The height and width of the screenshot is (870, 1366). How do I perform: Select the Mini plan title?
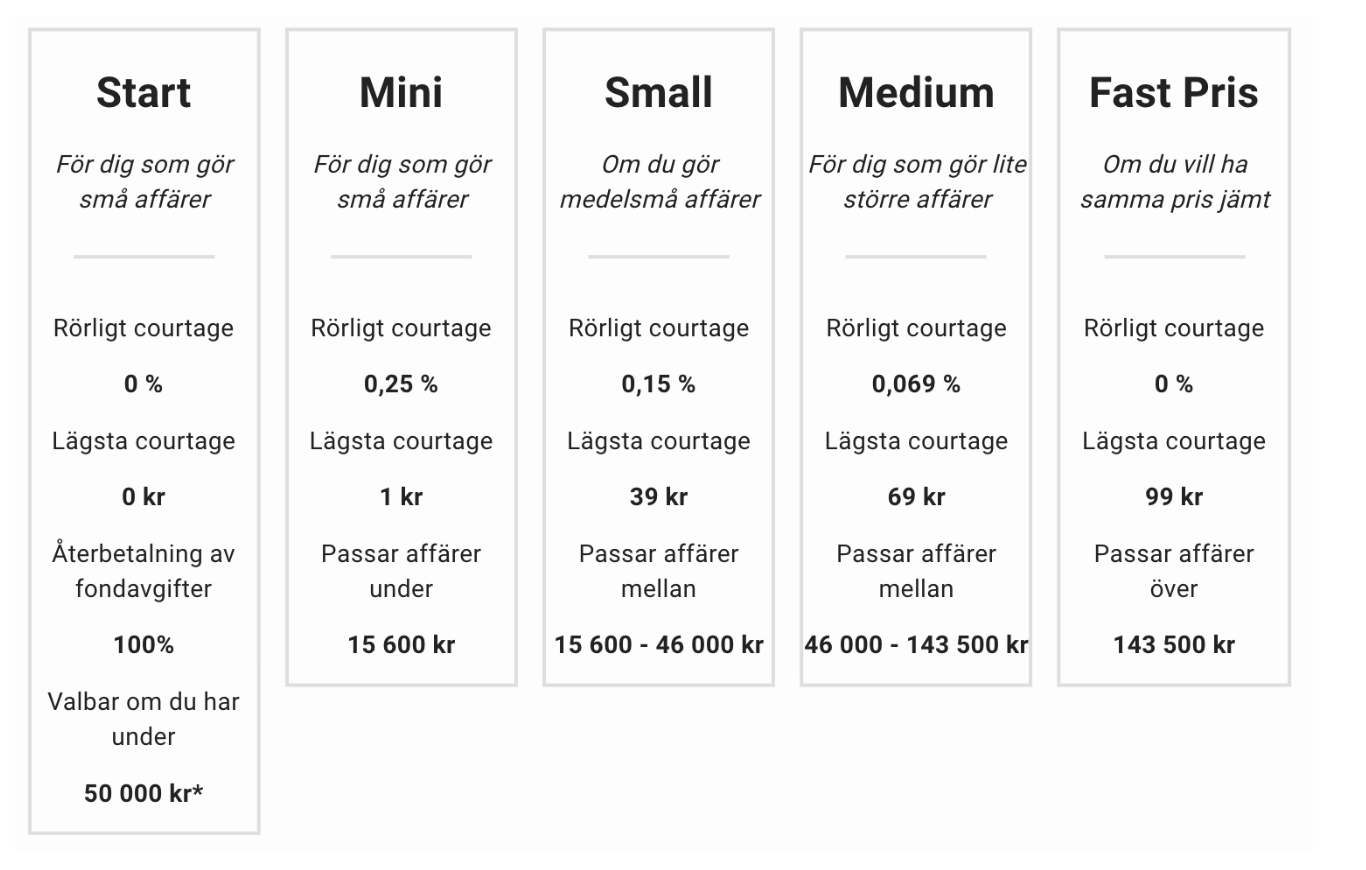[x=401, y=93]
